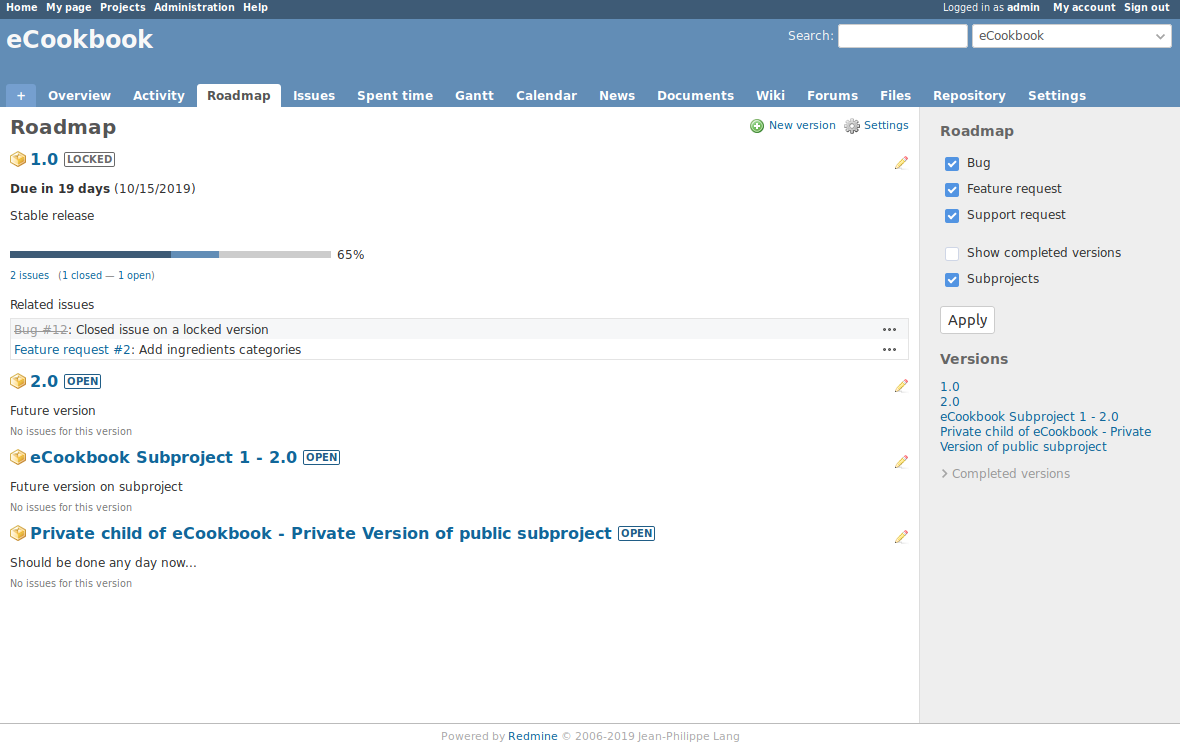Screen dimensions: 1180x747
Task: Uncheck the Support request checkbox
Action: [x=952, y=216]
